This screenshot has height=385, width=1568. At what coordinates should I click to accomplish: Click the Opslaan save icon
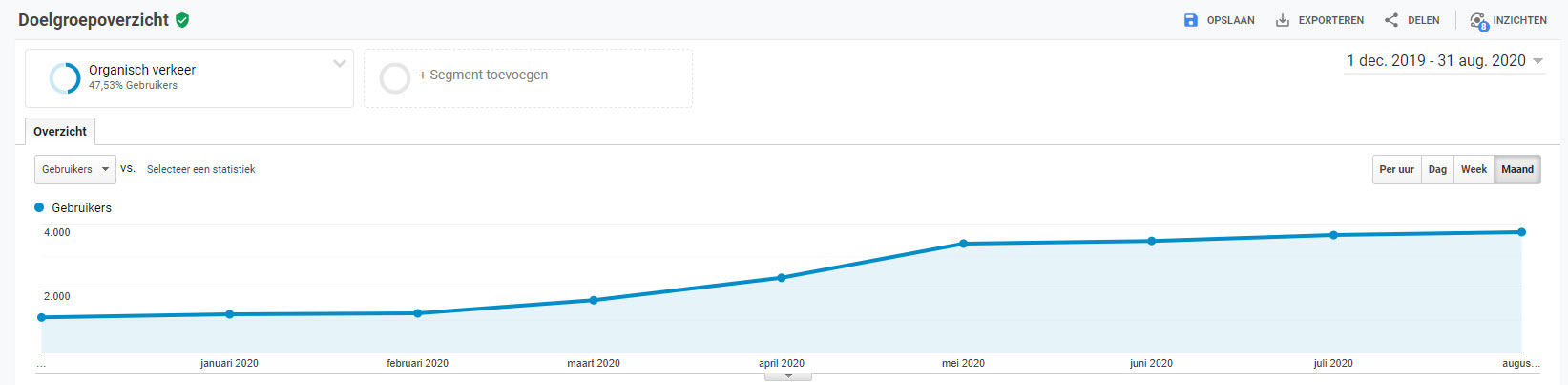pyautogui.click(x=1191, y=20)
